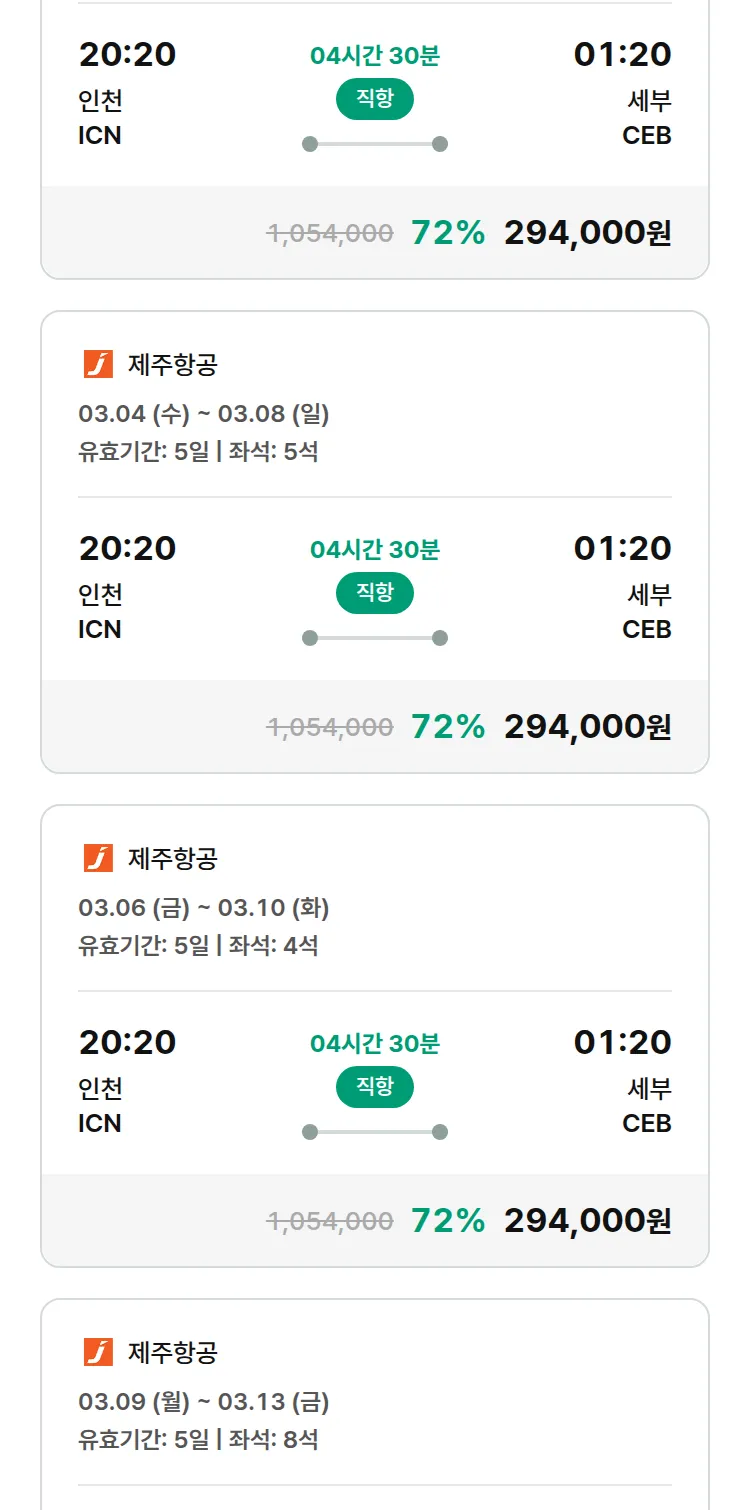
Task: Click the Jeju Air logo on the 03.09 card
Action: point(98,1353)
